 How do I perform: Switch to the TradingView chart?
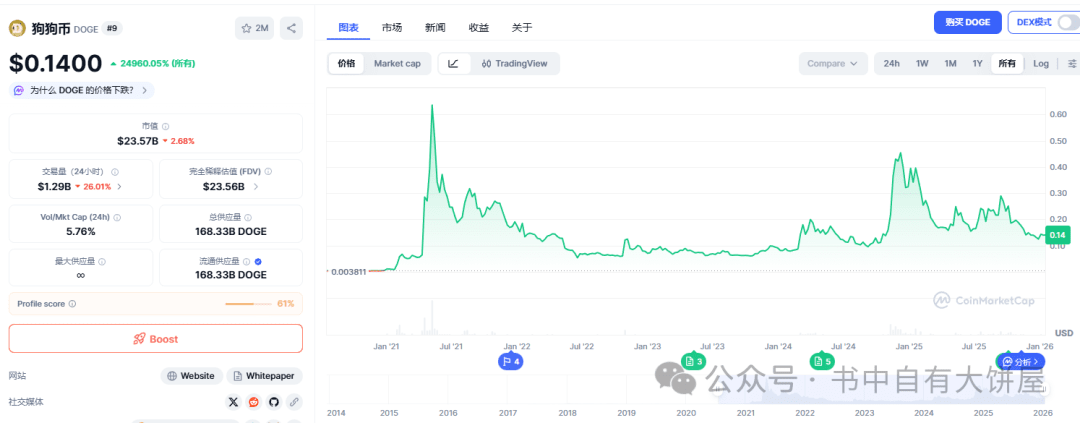coord(515,63)
